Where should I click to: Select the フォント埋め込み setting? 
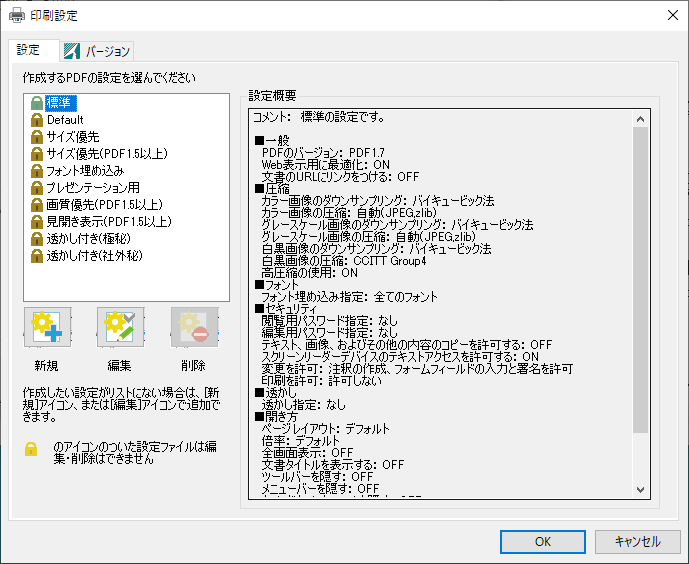coord(85,171)
